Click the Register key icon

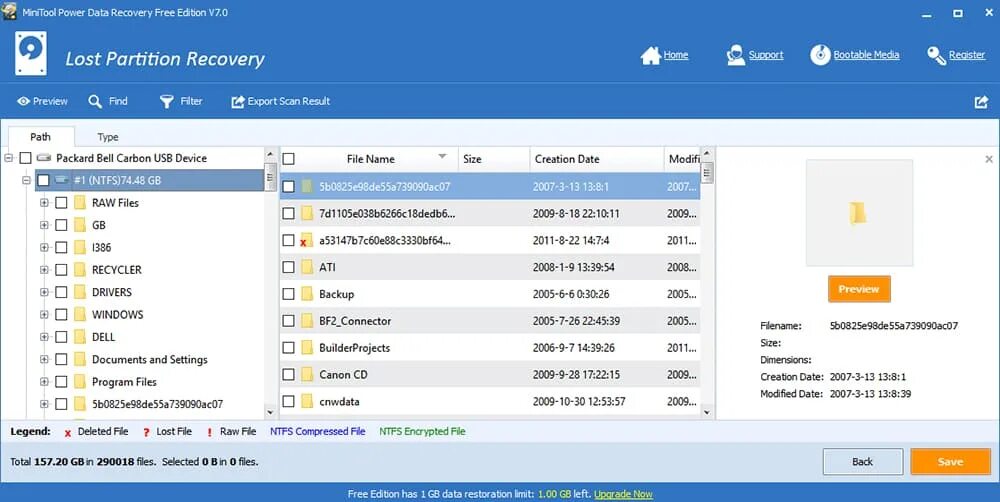pyautogui.click(x=936, y=55)
